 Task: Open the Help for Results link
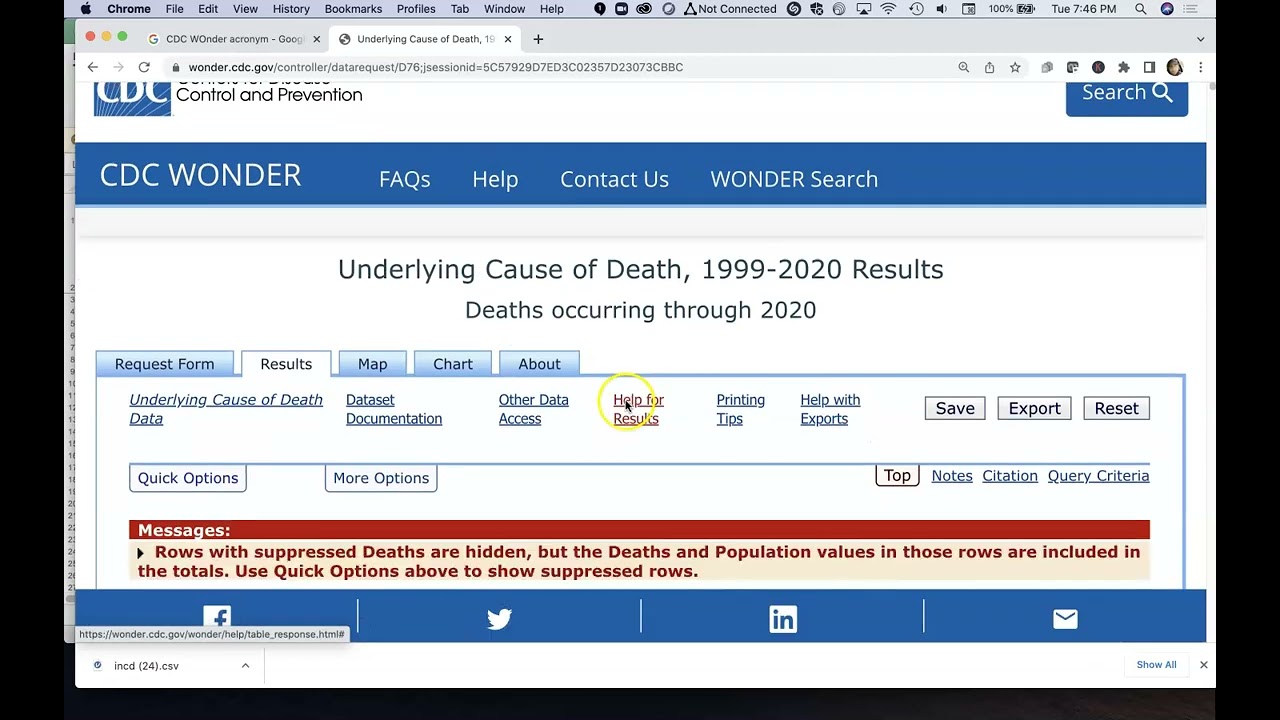[x=638, y=409]
